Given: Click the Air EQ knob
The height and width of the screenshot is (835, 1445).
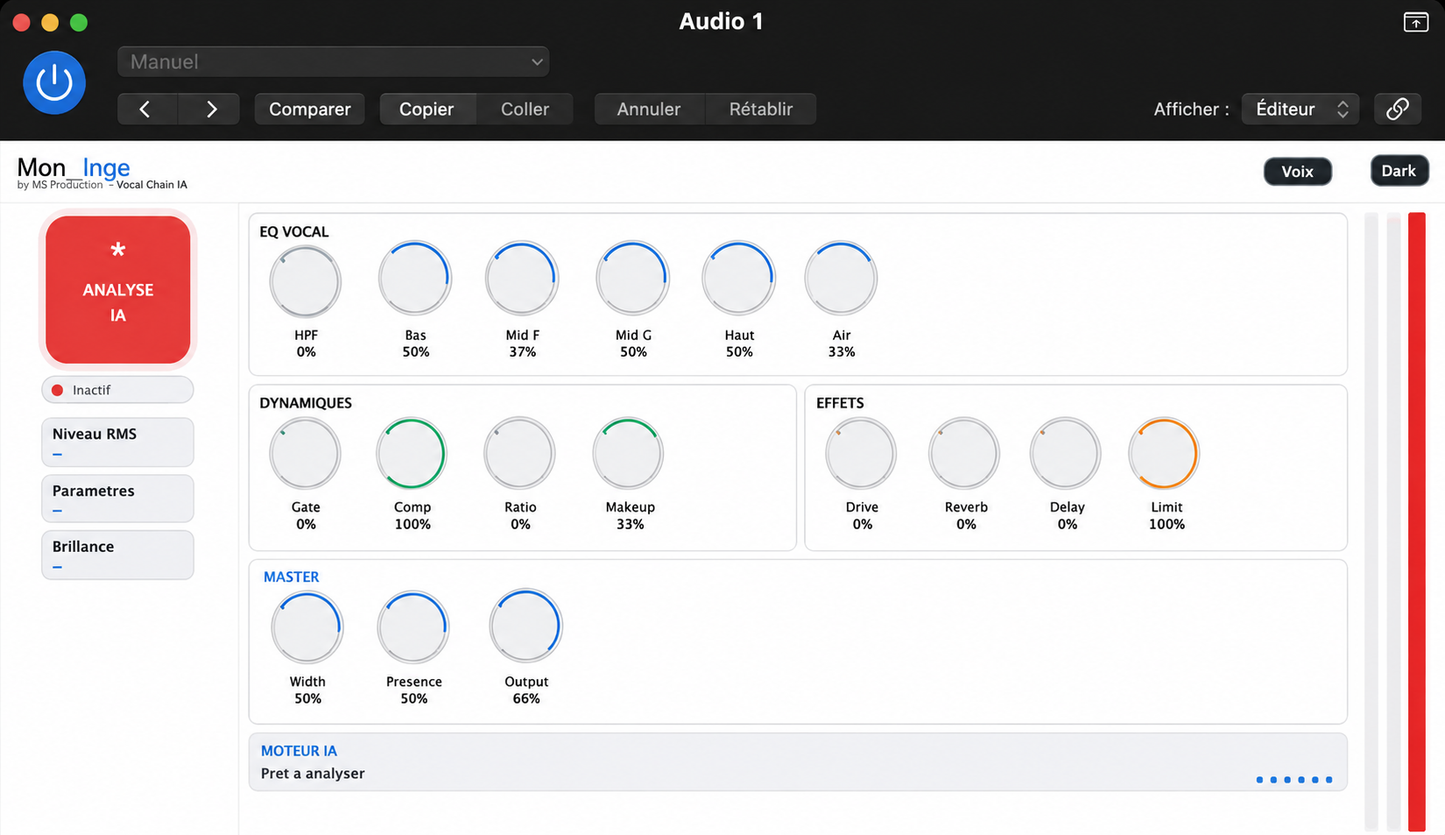Looking at the screenshot, I should point(841,279).
